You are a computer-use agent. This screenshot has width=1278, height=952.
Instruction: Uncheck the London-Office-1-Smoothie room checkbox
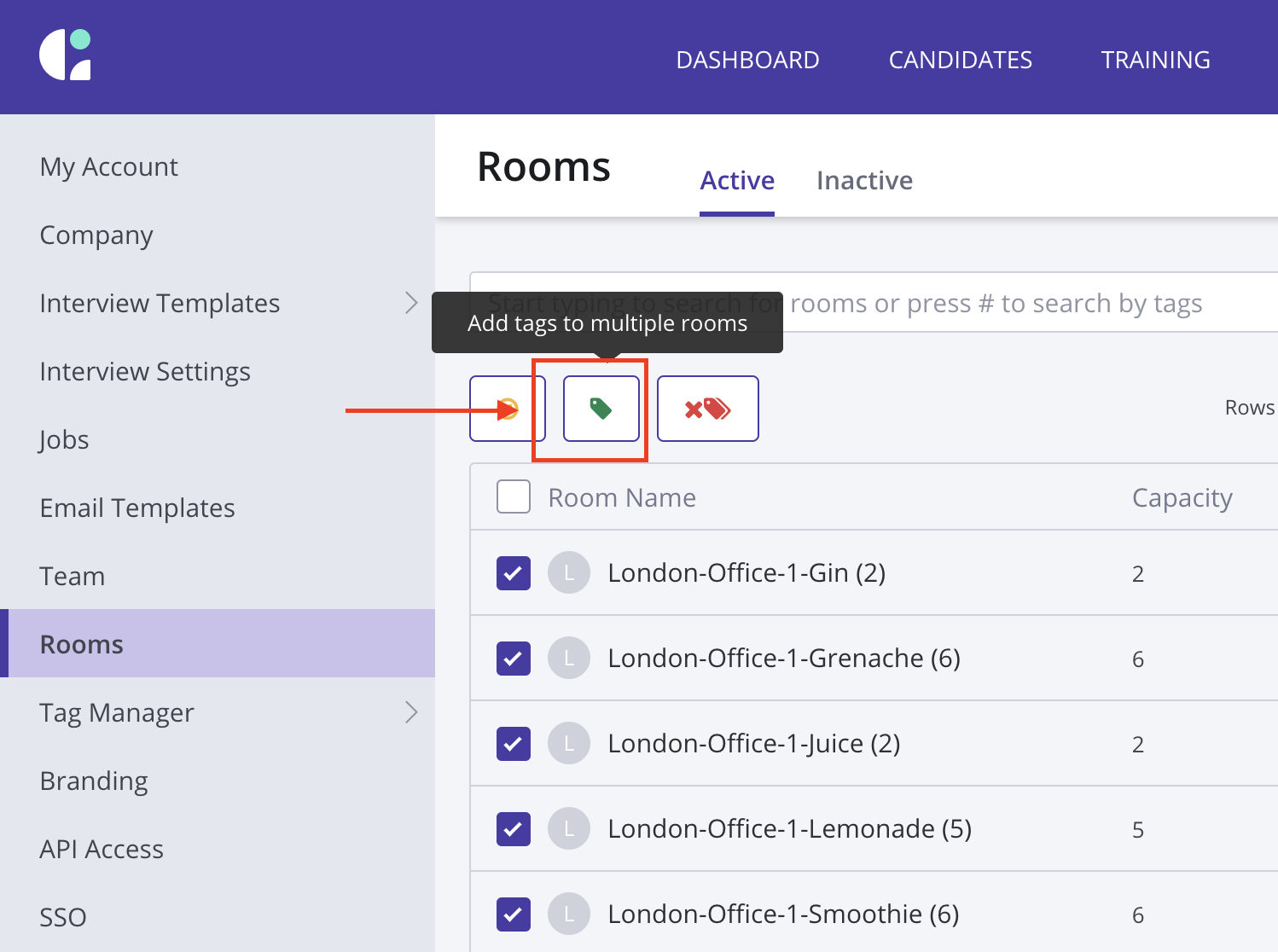(514, 914)
